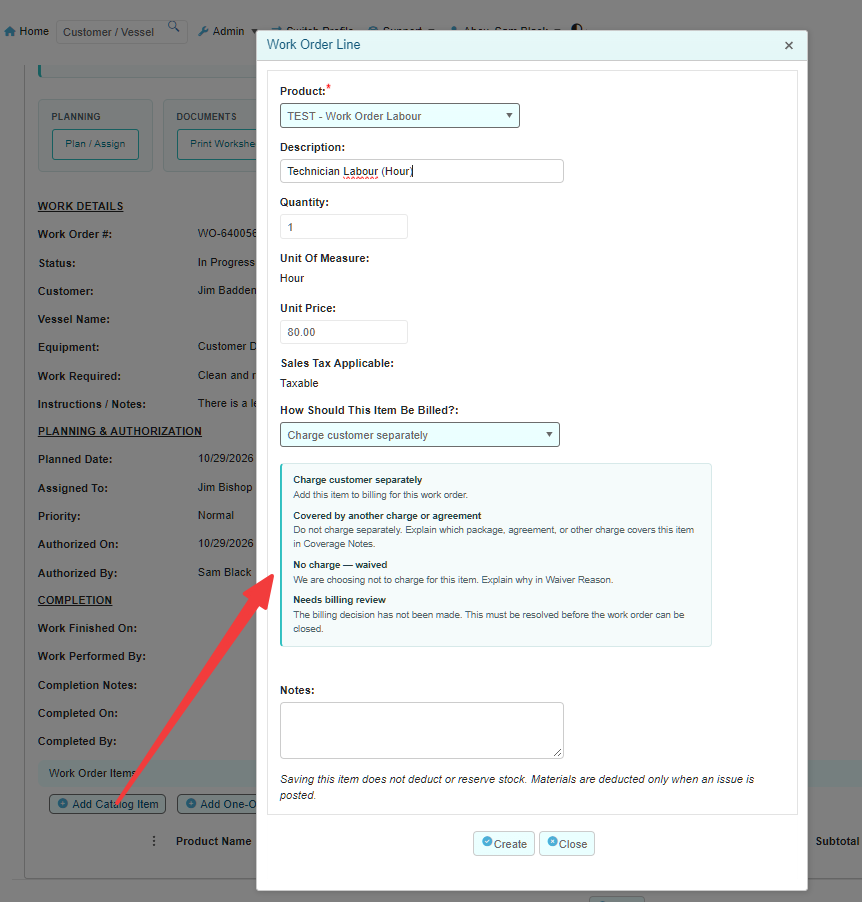Click the No charge — waived heading
The width and height of the screenshot is (862, 902).
pyautogui.click(x=340, y=565)
